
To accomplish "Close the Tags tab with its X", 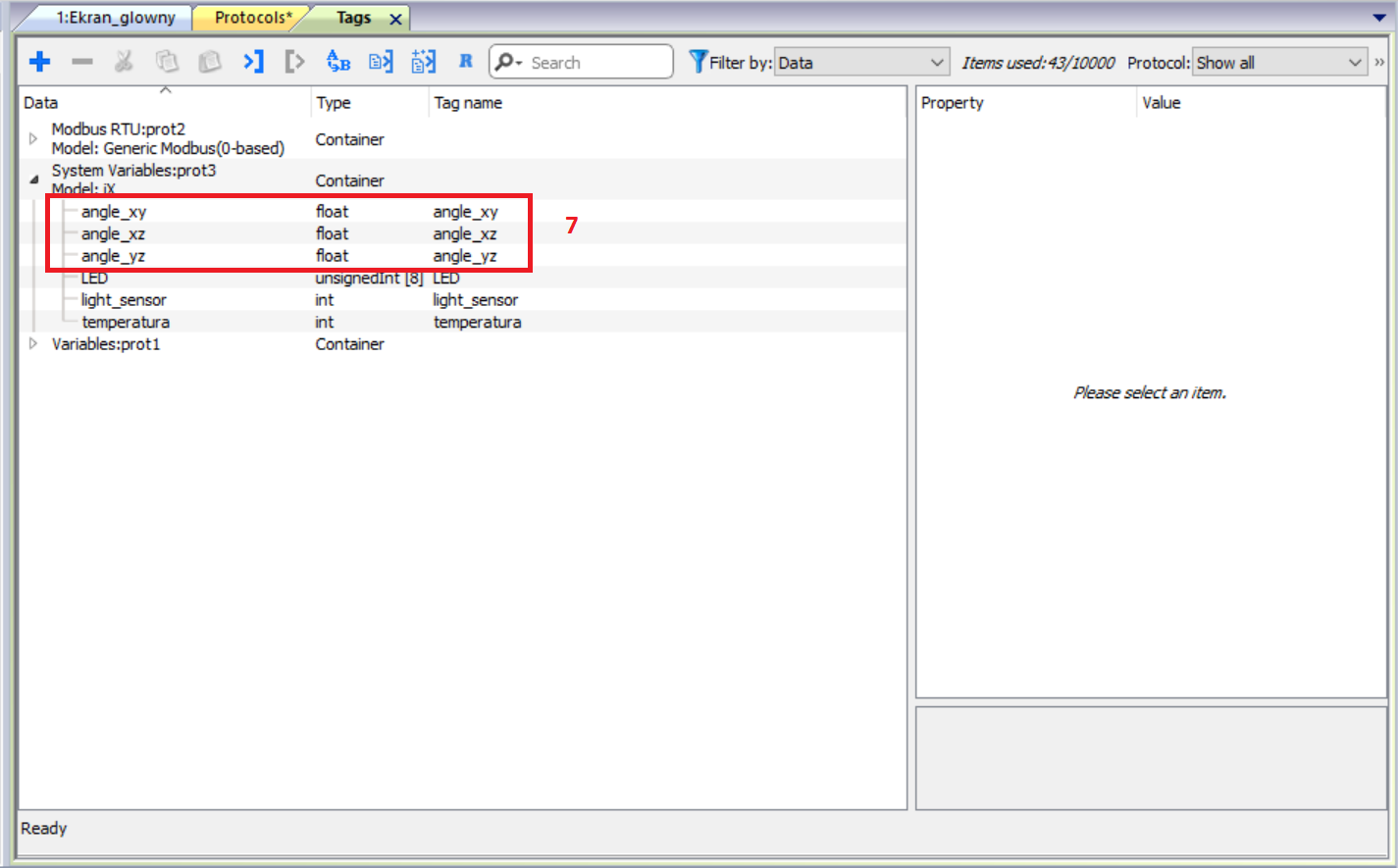I will click(x=395, y=19).
